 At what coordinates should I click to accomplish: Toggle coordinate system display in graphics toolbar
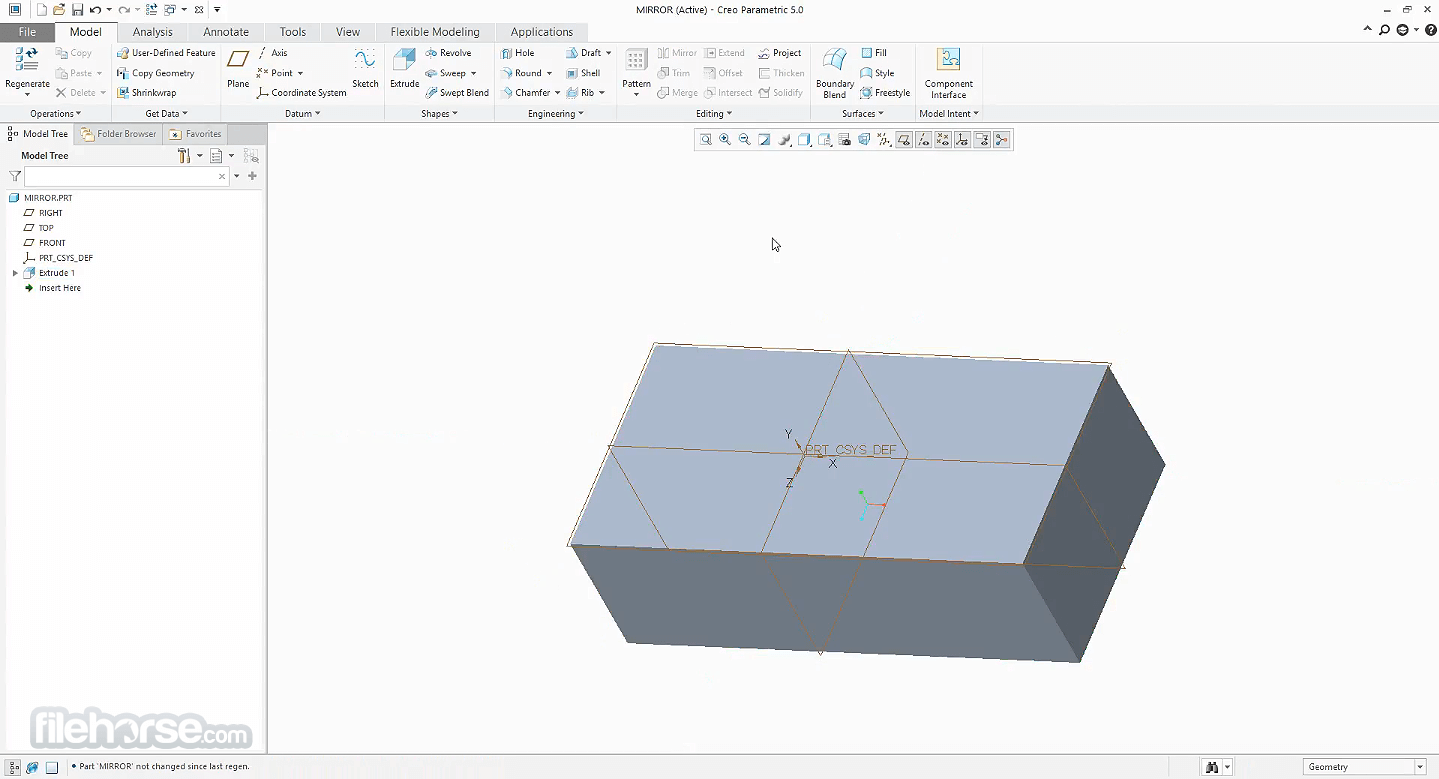(962, 140)
